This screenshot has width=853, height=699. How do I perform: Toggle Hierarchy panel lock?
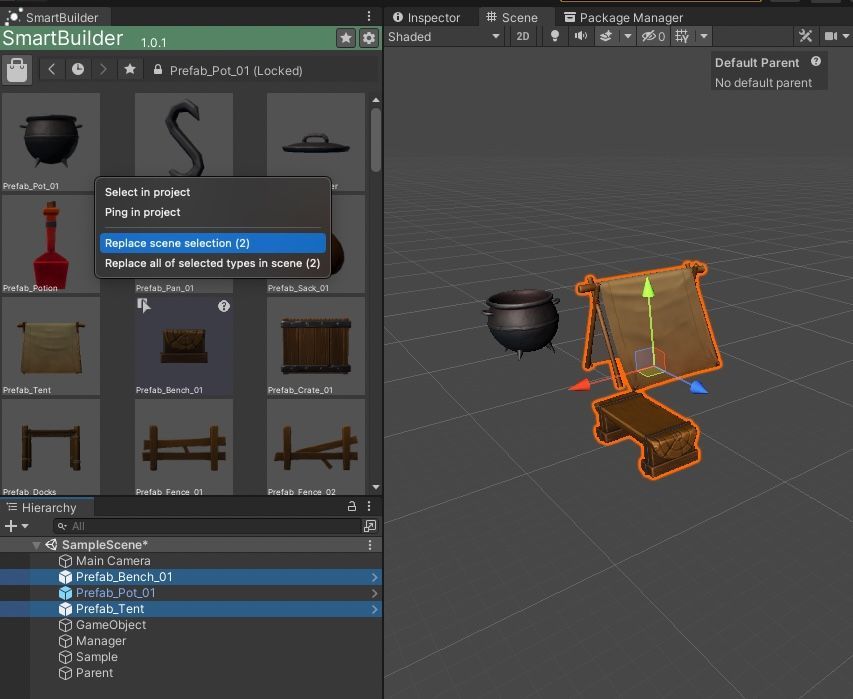[351, 506]
